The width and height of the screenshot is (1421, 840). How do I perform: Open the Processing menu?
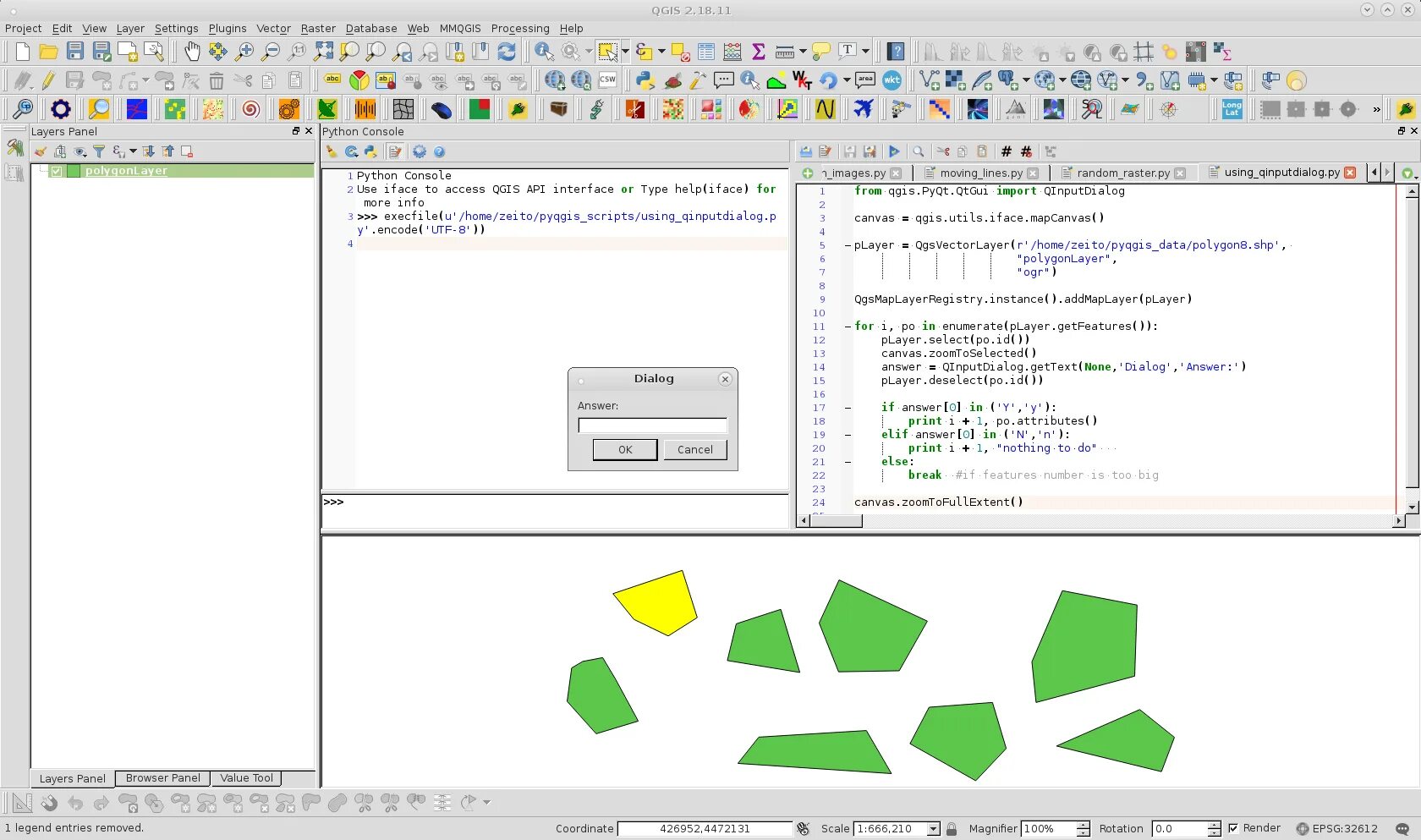pyautogui.click(x=520, y=28)
